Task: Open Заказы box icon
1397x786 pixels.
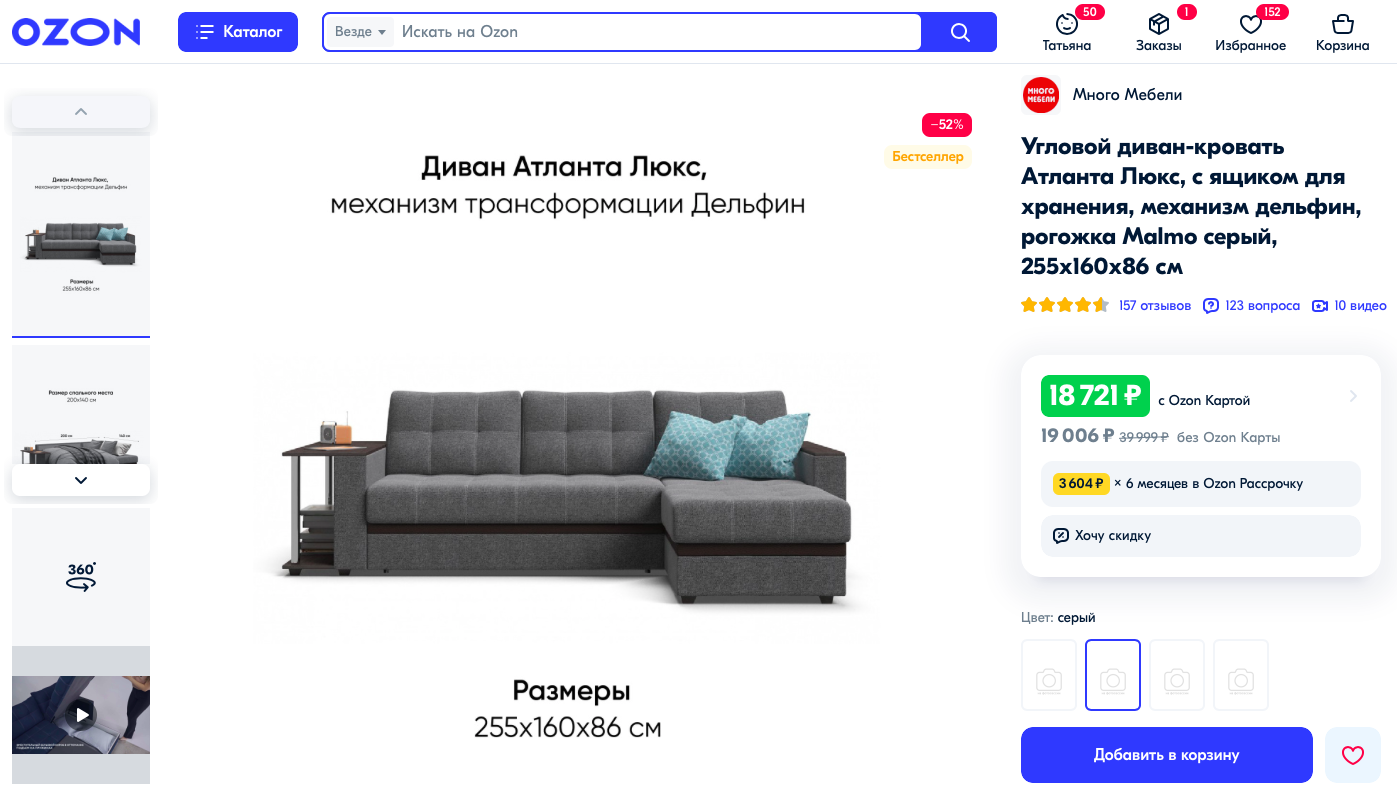Action: (x=1158, y=24)
